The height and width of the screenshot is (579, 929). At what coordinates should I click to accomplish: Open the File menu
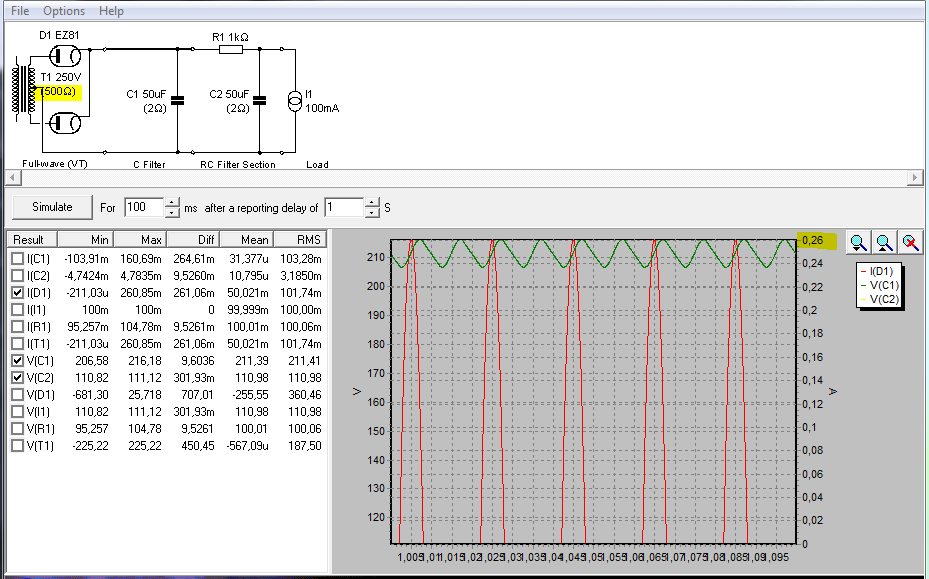coord(20,11)
